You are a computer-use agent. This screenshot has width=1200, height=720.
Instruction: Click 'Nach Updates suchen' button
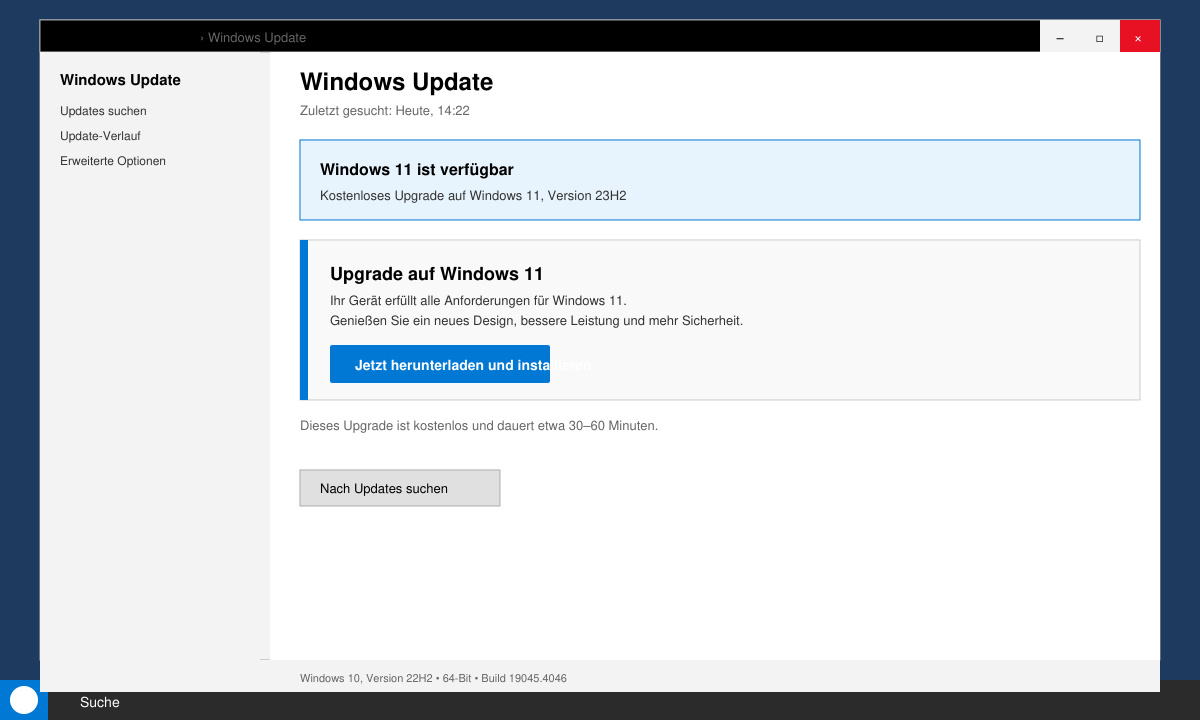click(400, 488)
